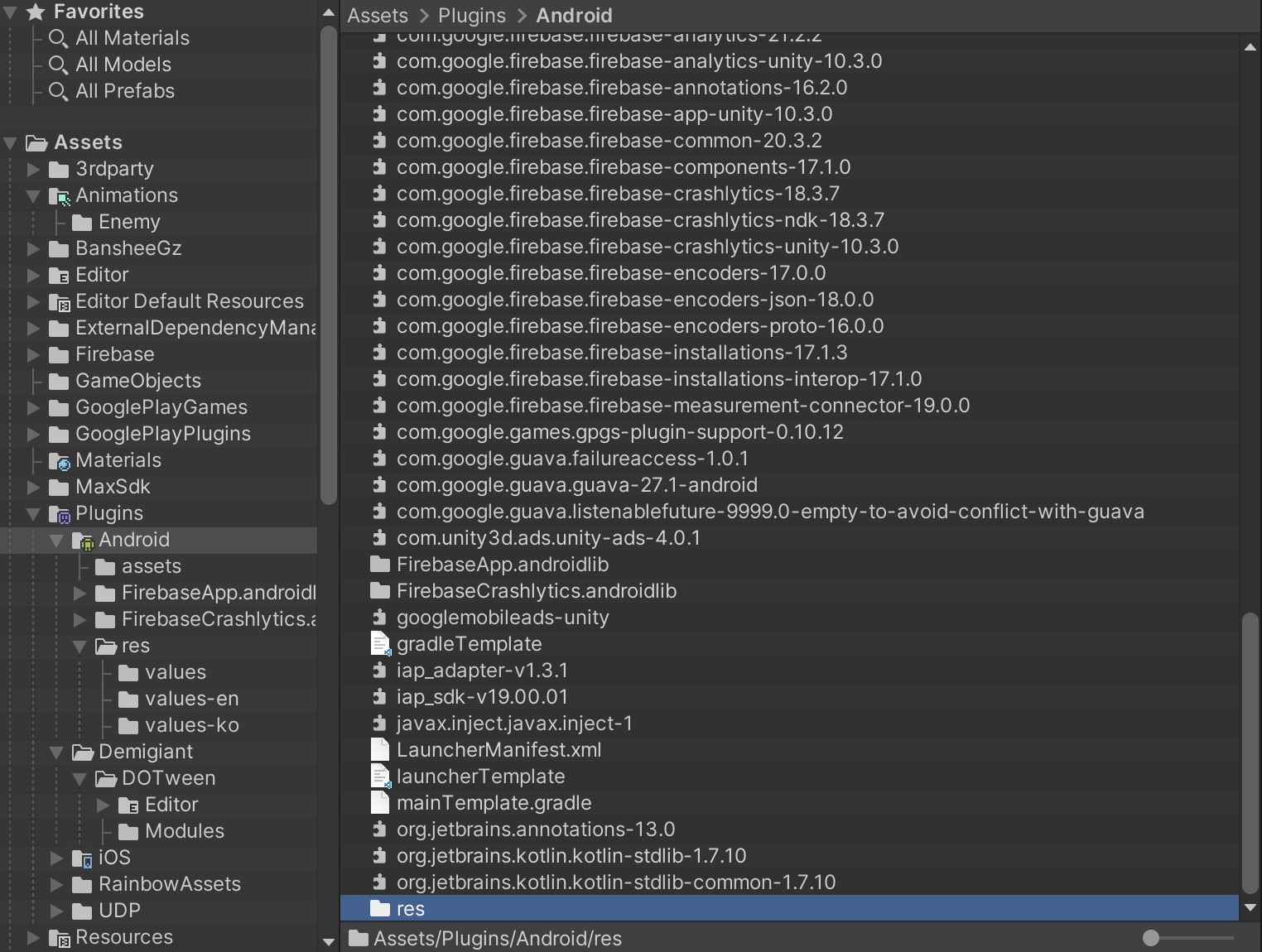Select org.jetbrains.annotations-13.0 file
This screenshot has height=952, width=1262.
point(536,829)
